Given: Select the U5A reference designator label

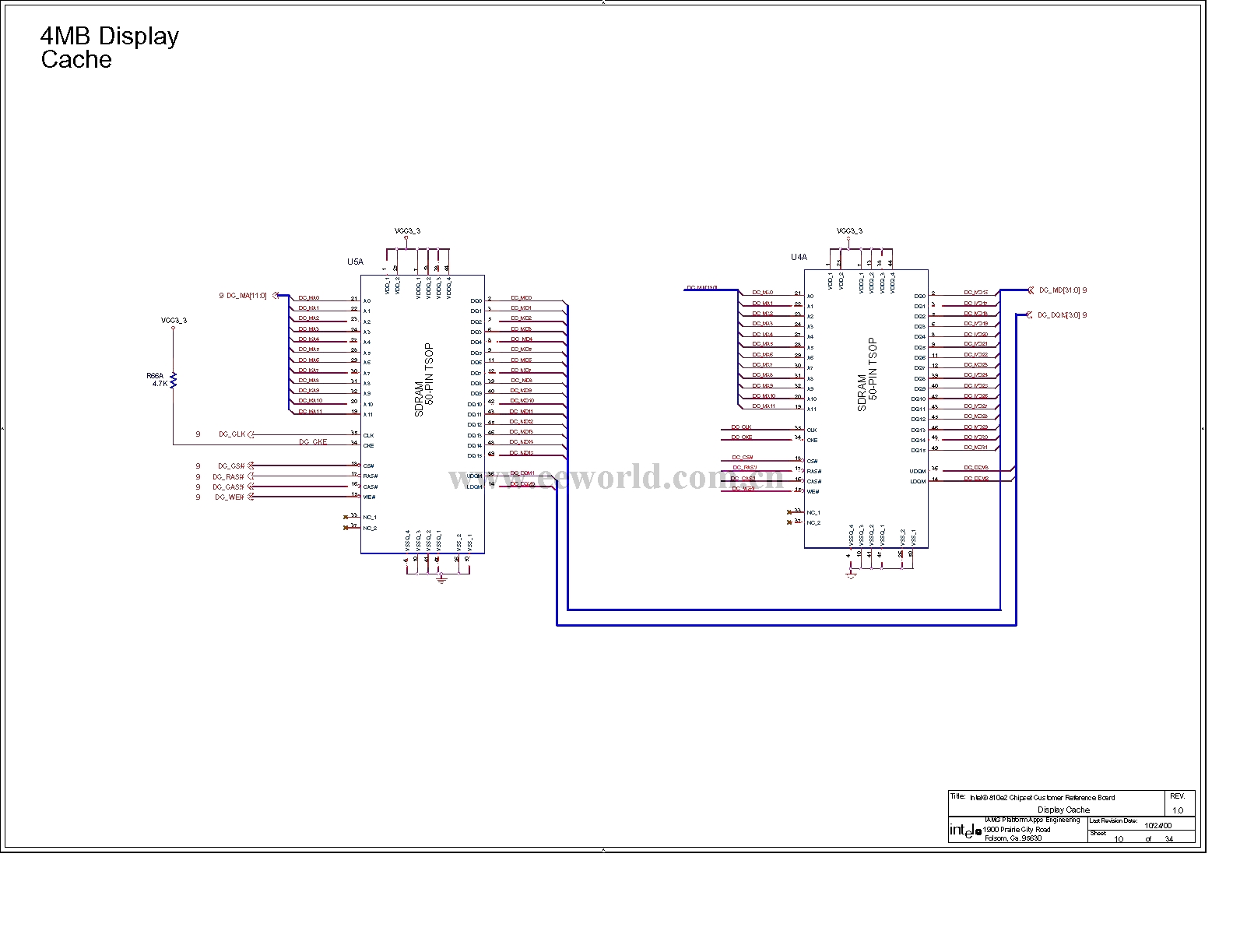Looking at the screenshot, I should click(x=355, y=262).
